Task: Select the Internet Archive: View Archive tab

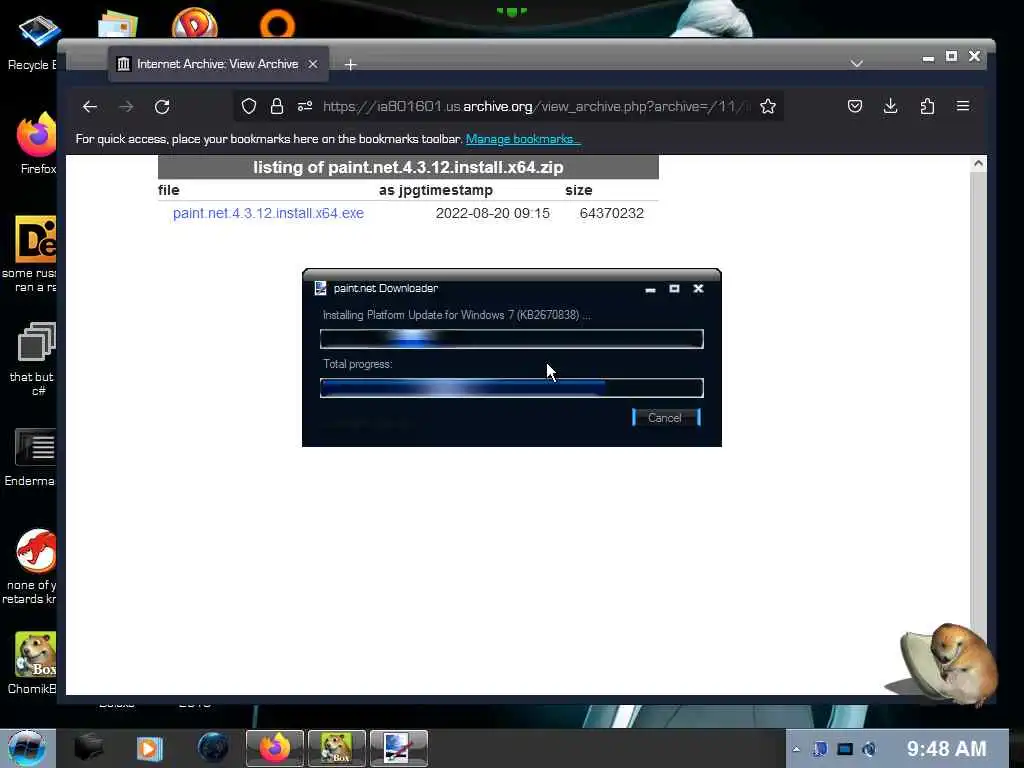Action: (x=218, y=64)
